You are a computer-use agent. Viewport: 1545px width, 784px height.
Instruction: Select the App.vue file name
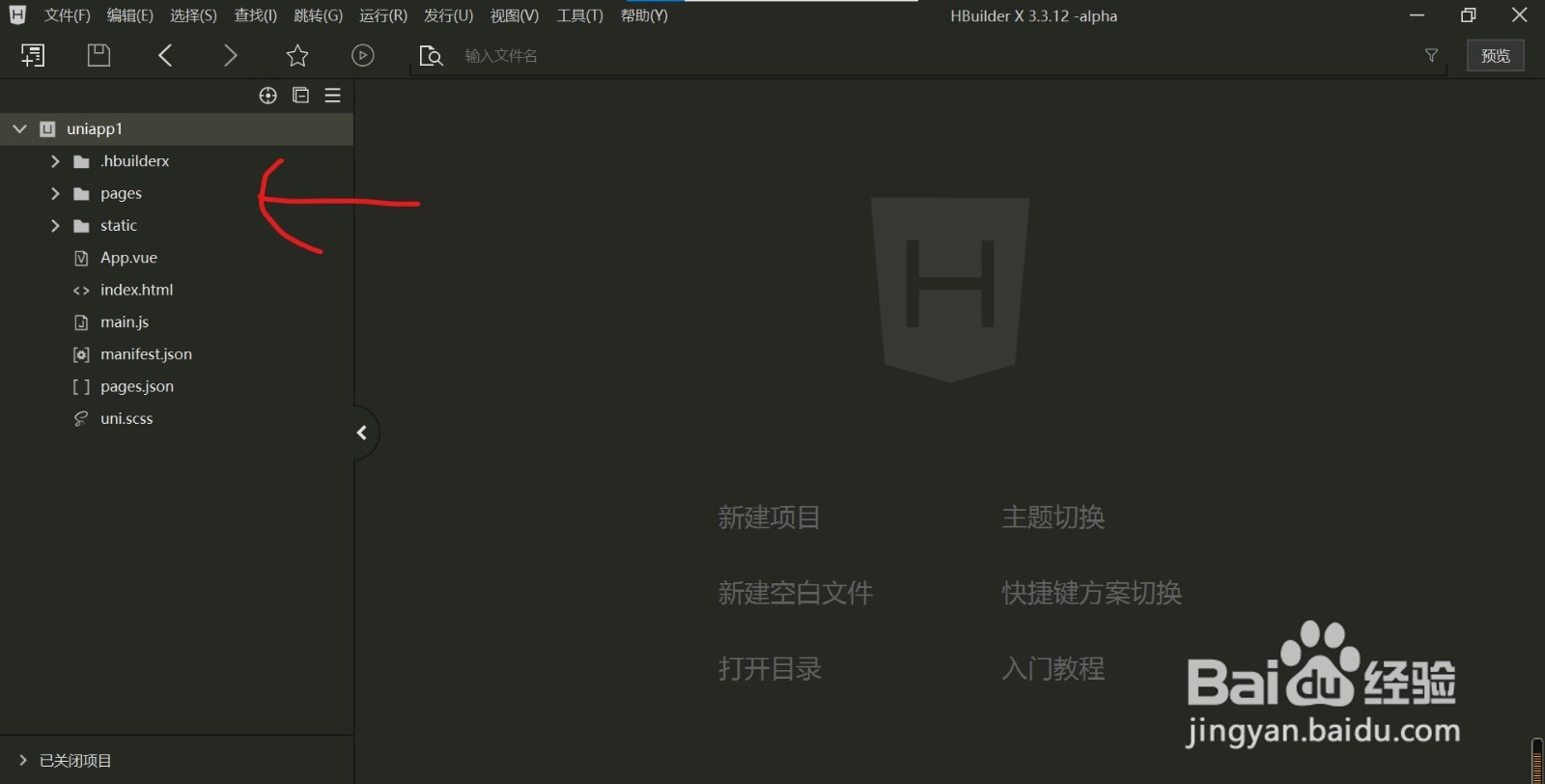pos(128,258)
